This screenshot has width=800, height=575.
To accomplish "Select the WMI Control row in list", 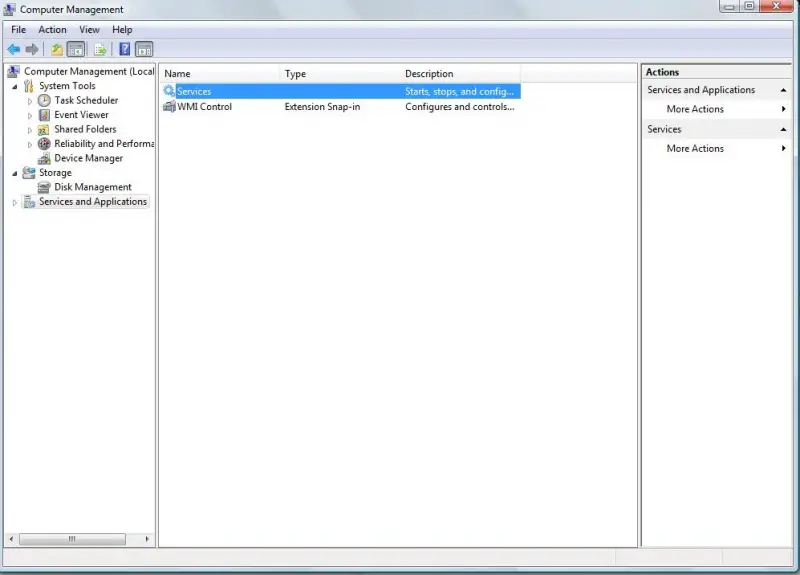I will [x=341, y=107].
